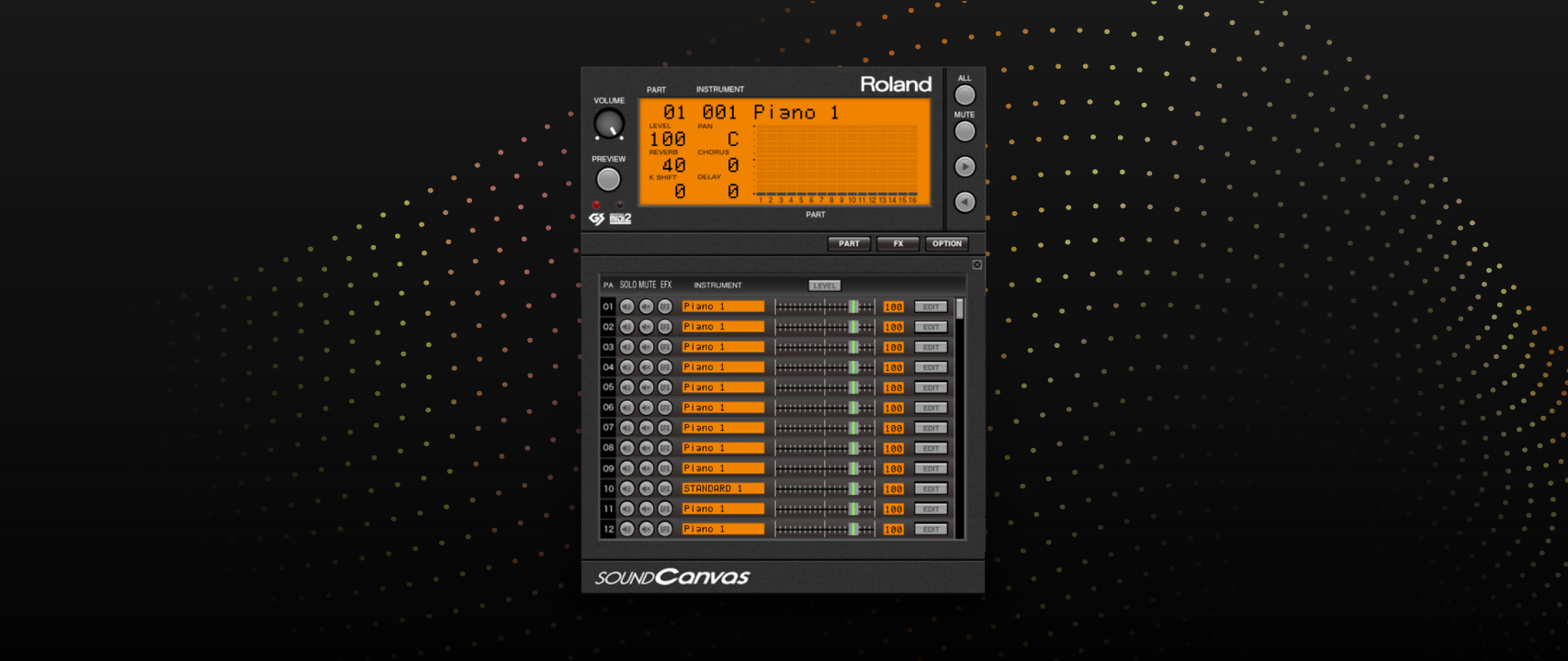Click EDIT for part 05
Viewport: 1568px width, 661px height.
click(x=931, y=387)
